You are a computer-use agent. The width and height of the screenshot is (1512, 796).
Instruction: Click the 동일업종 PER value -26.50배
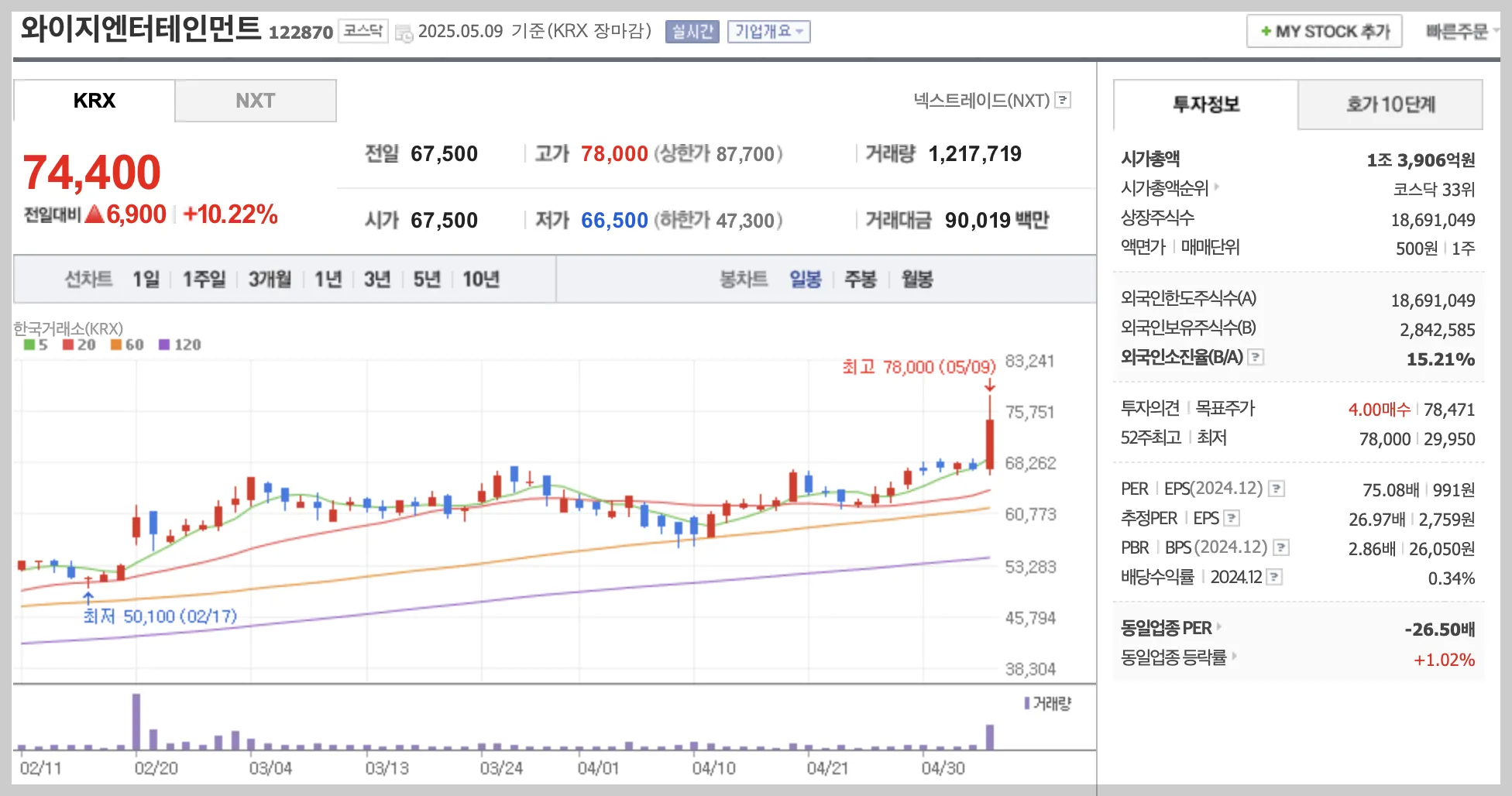point(1440,630)
